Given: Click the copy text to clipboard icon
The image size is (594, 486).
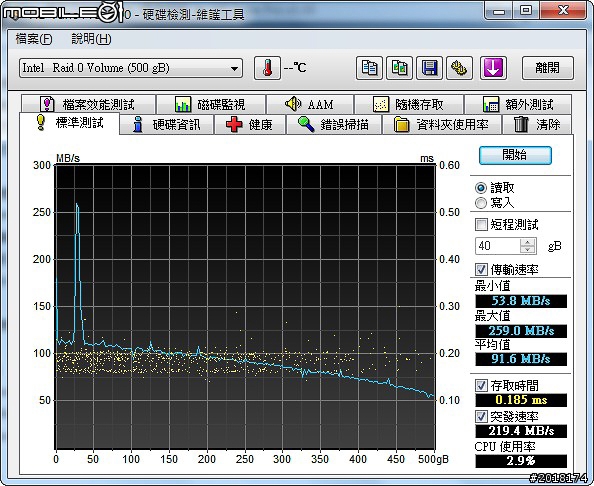Looking at the screenshot, I should [x=369, y=68].
